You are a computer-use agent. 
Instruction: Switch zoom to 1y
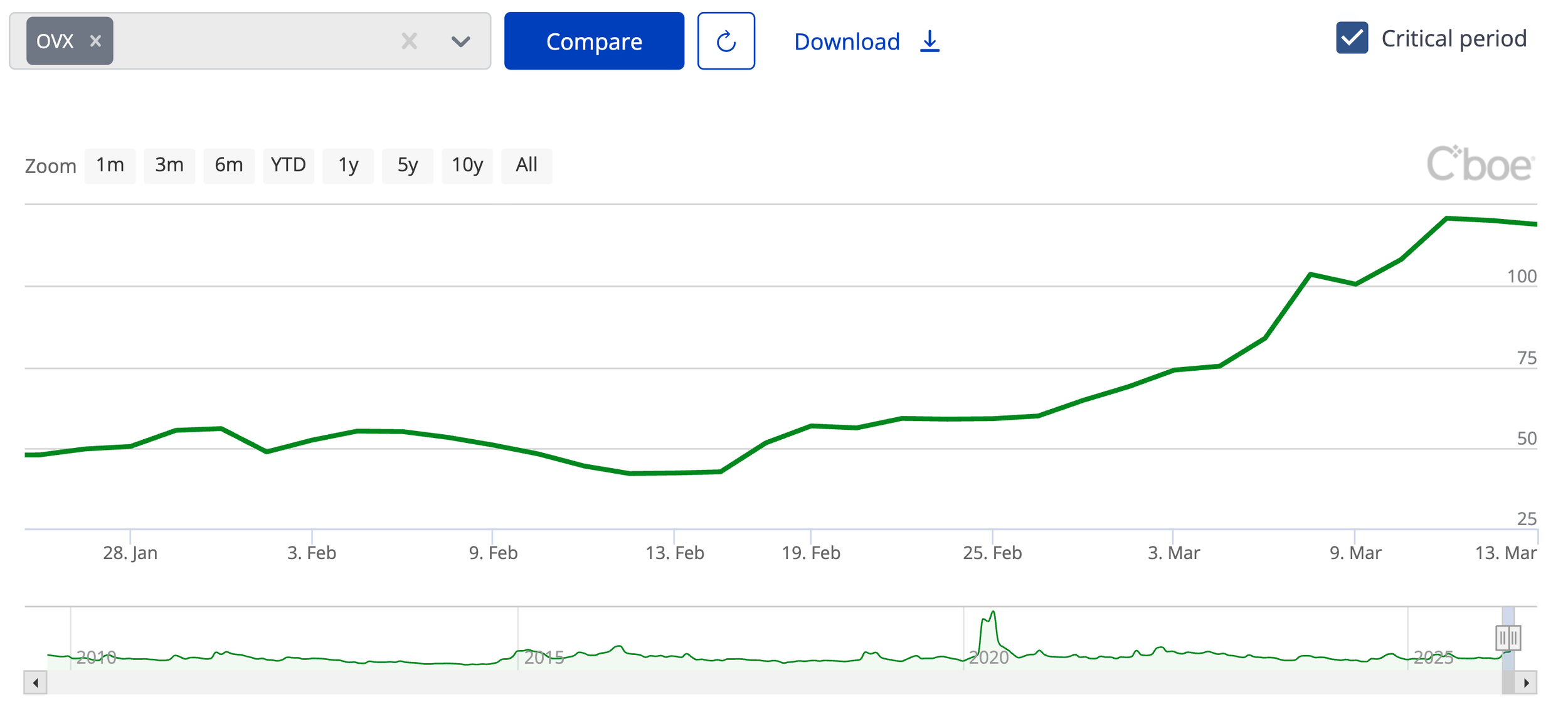click(348, 166)
